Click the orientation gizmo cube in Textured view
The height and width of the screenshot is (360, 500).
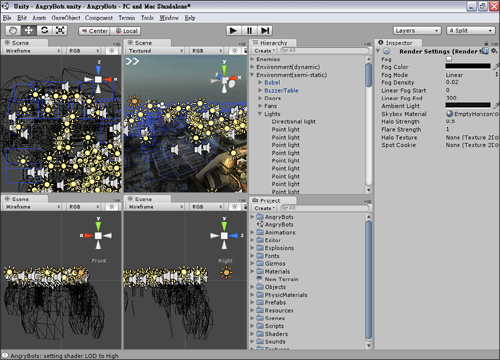225,80
